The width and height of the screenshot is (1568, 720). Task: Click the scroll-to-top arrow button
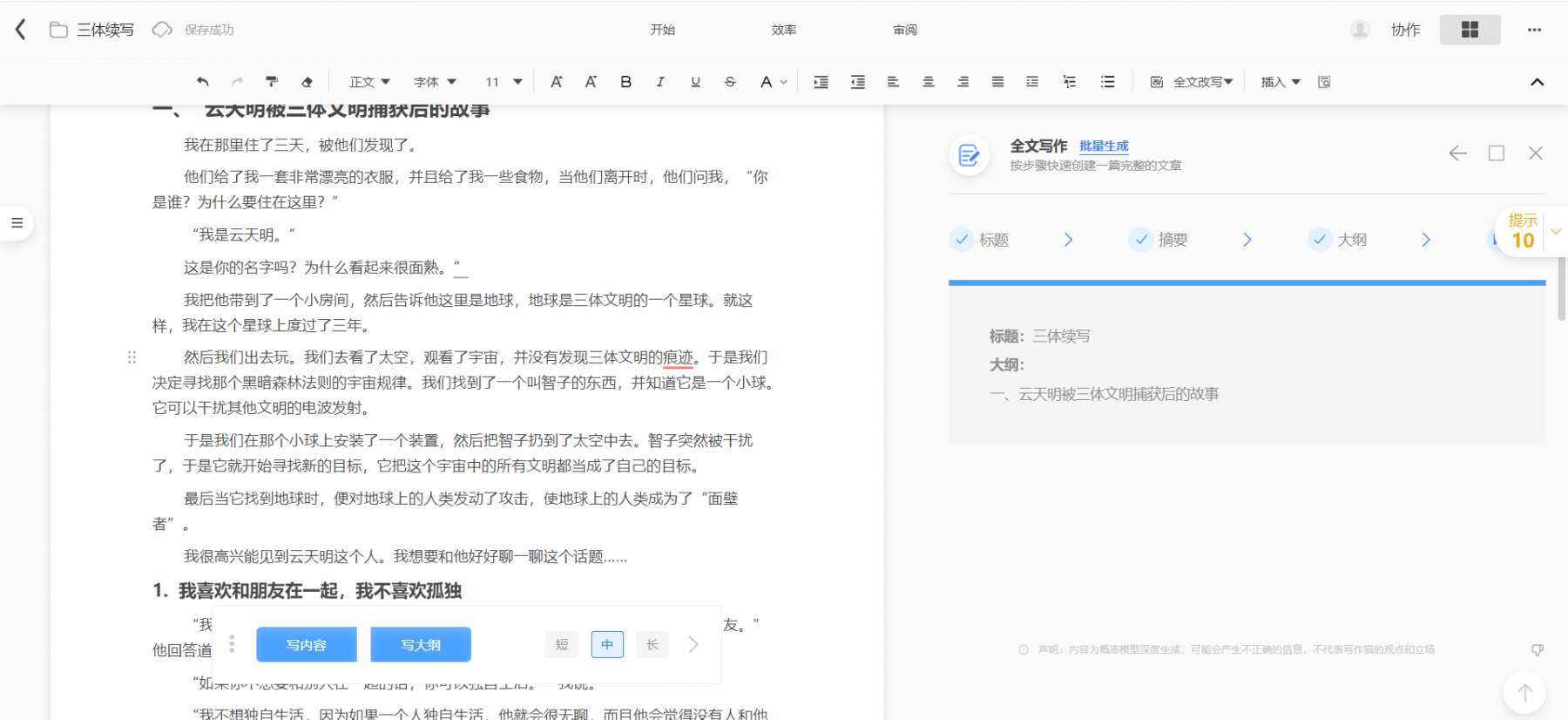[x=1524, y=693]
